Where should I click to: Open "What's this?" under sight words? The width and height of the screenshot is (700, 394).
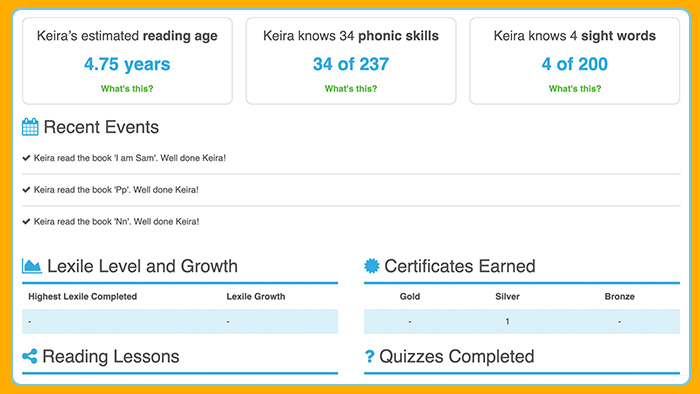(575, 89)
